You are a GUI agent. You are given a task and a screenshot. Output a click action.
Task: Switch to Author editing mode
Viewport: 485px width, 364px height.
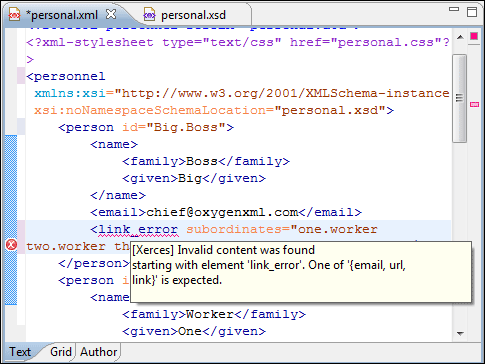pos(98,352)
